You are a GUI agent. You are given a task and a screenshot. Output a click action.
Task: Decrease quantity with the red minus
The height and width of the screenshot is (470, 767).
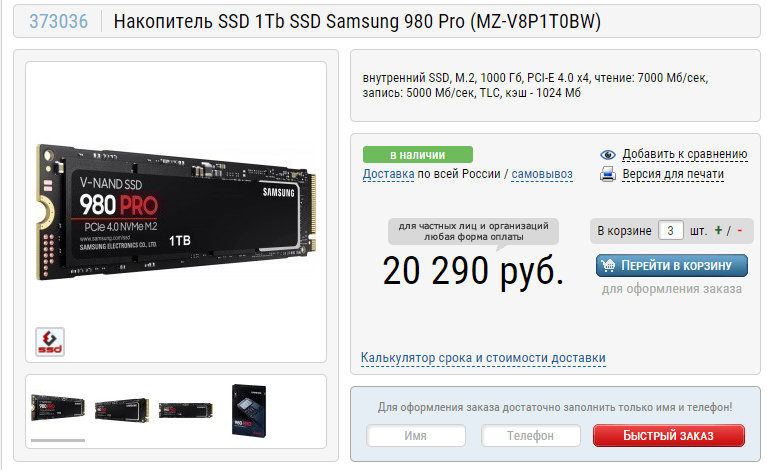(x=740, y=230)
